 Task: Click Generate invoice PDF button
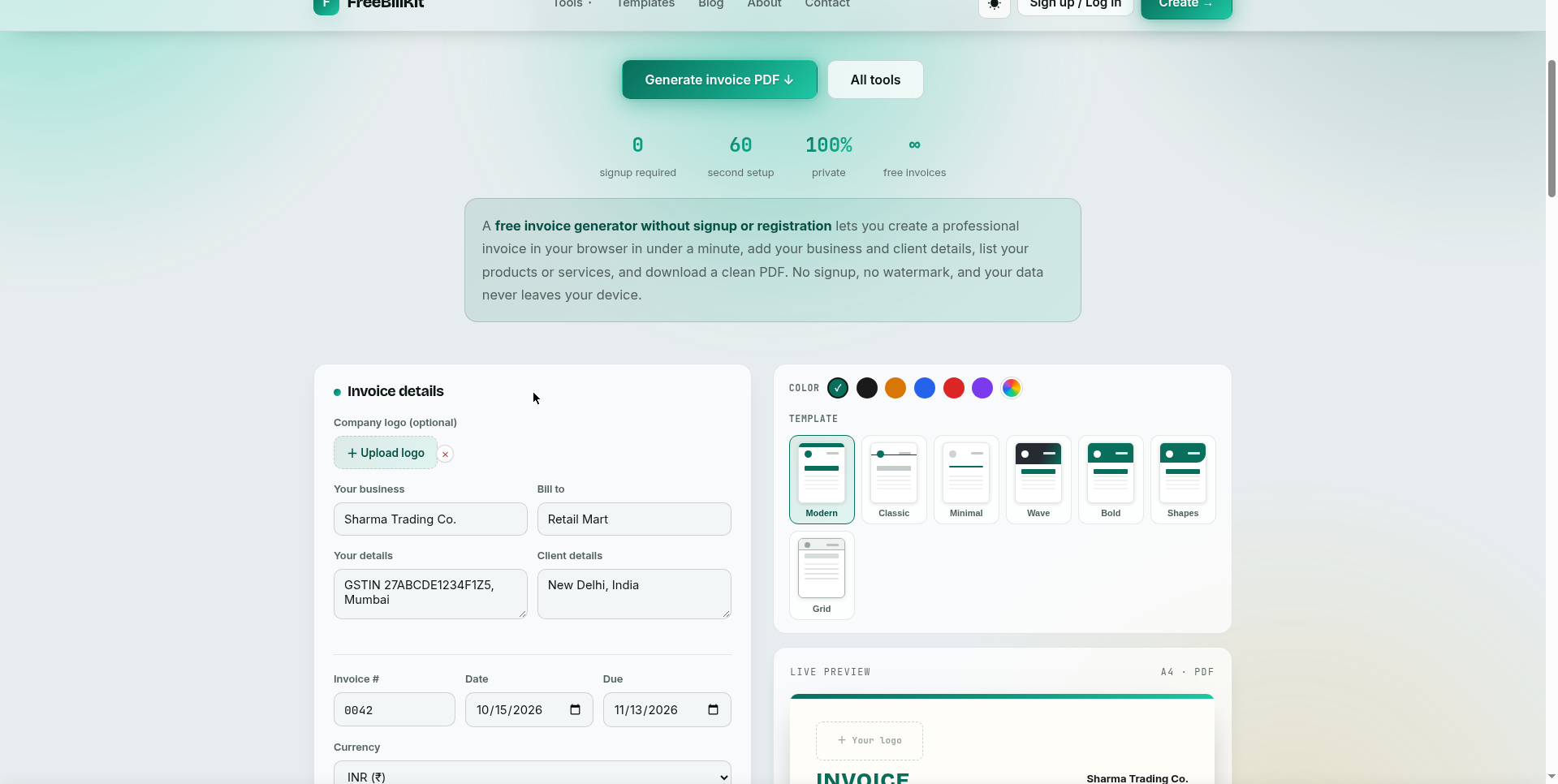(719, 80)
